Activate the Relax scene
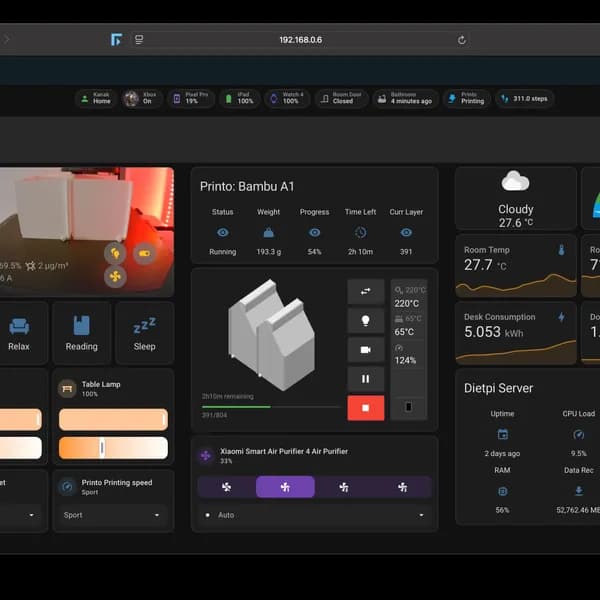 (19, 333)
